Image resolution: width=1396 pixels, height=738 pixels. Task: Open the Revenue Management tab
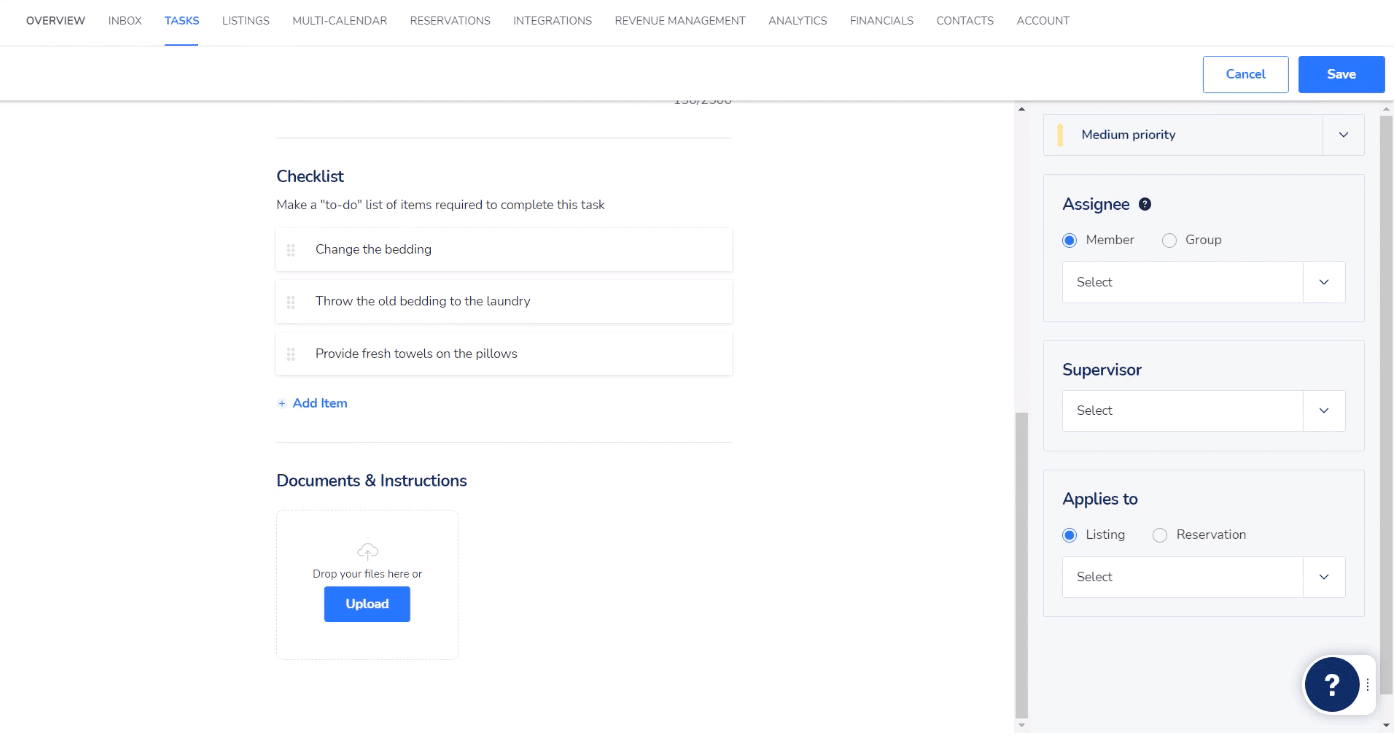pos(679,21)
